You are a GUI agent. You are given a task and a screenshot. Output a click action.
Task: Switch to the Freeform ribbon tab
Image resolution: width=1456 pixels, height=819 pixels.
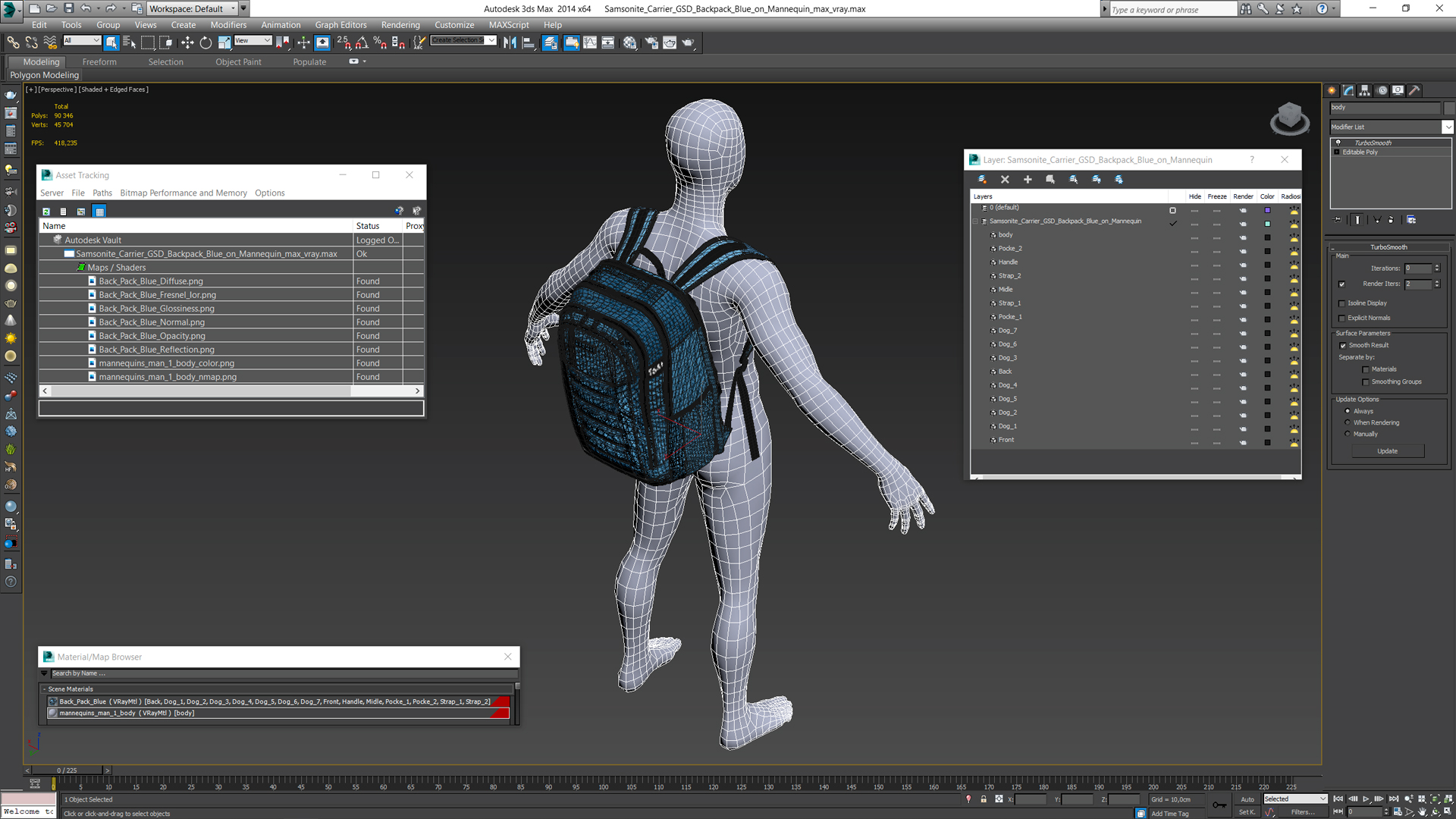point(99,62)
